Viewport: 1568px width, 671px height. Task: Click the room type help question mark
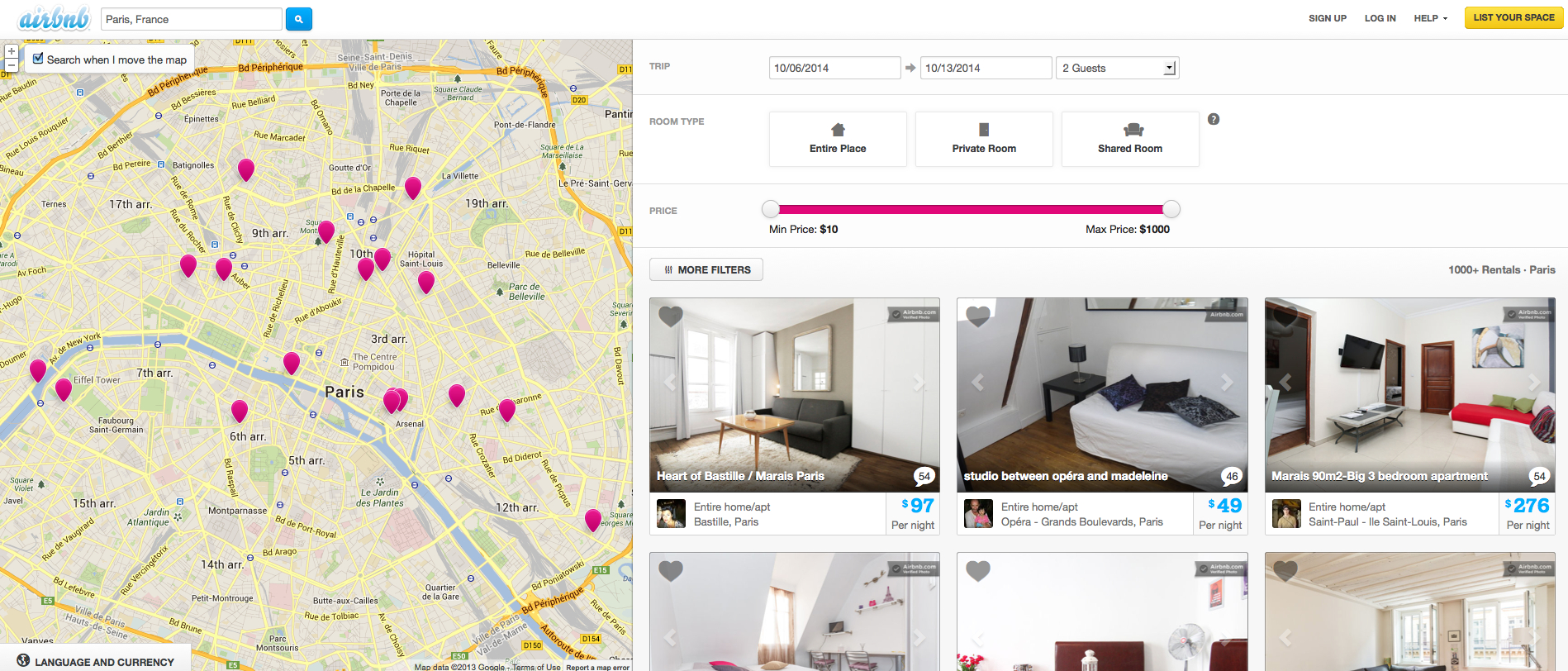coord(1213,119)
